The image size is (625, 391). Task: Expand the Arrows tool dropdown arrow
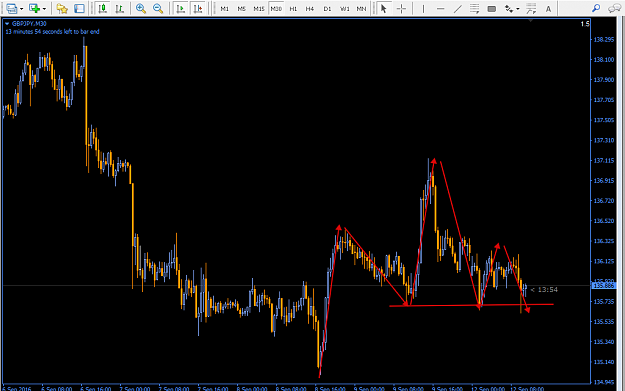click(x=518, y=9)
